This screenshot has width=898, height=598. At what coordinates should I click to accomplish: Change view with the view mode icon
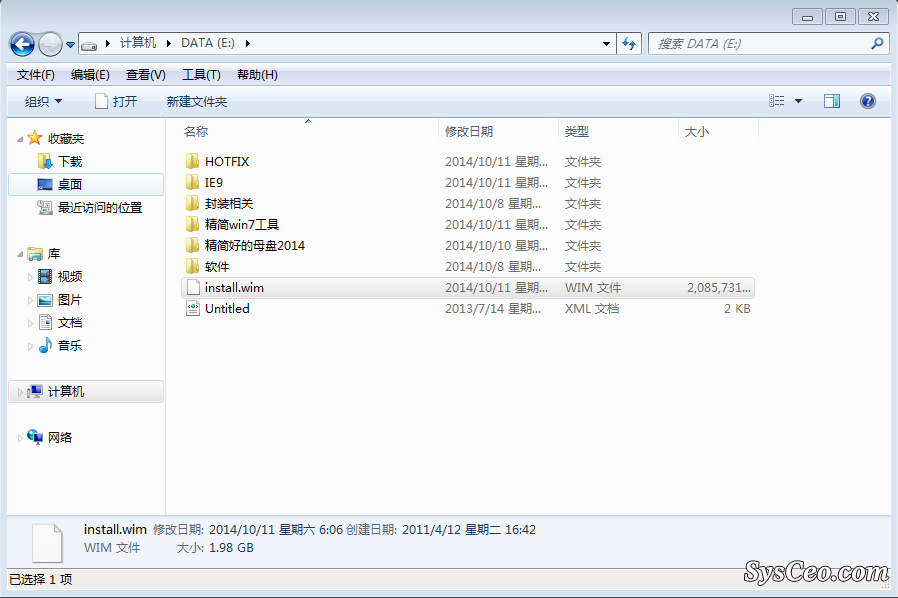[x=777, y=101]
